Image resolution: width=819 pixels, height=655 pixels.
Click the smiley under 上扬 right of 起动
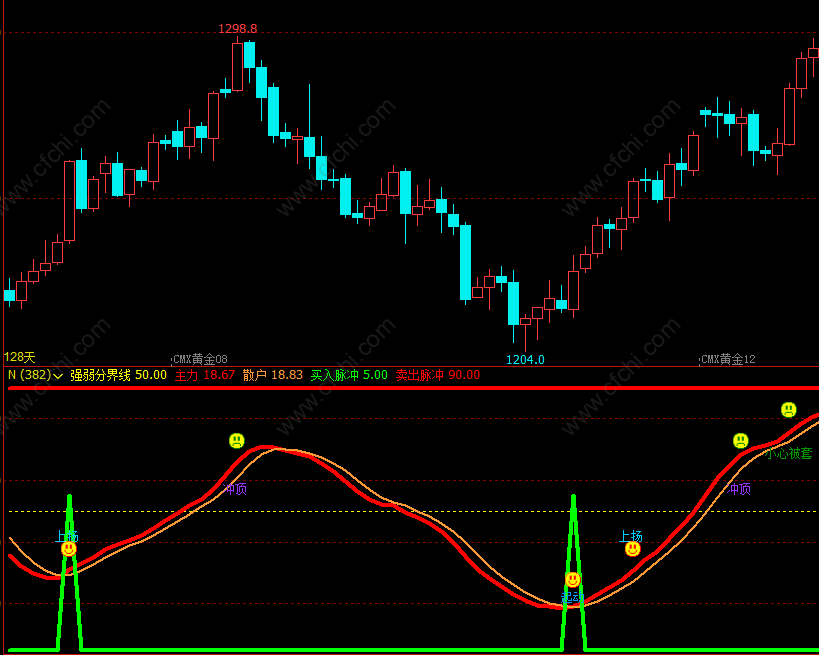coord(633,549)
